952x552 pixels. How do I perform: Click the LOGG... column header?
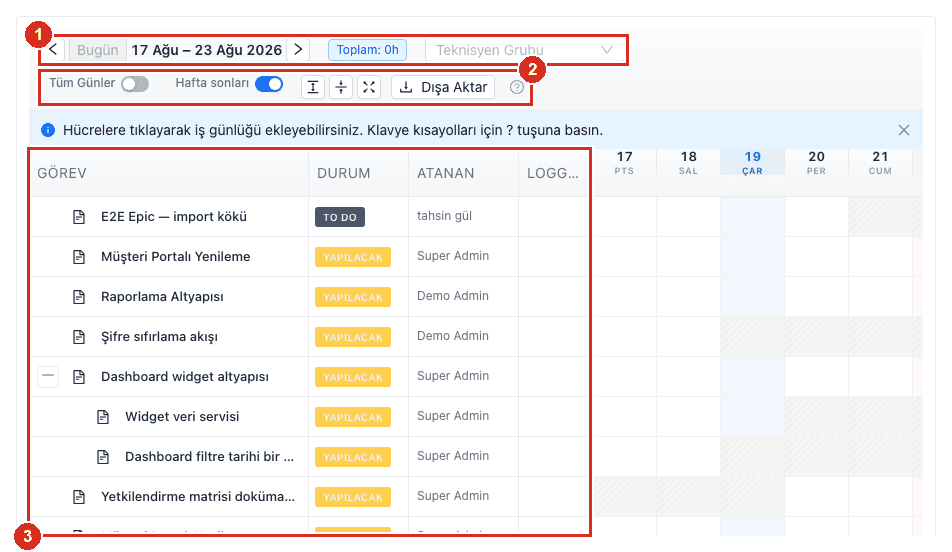553,173
